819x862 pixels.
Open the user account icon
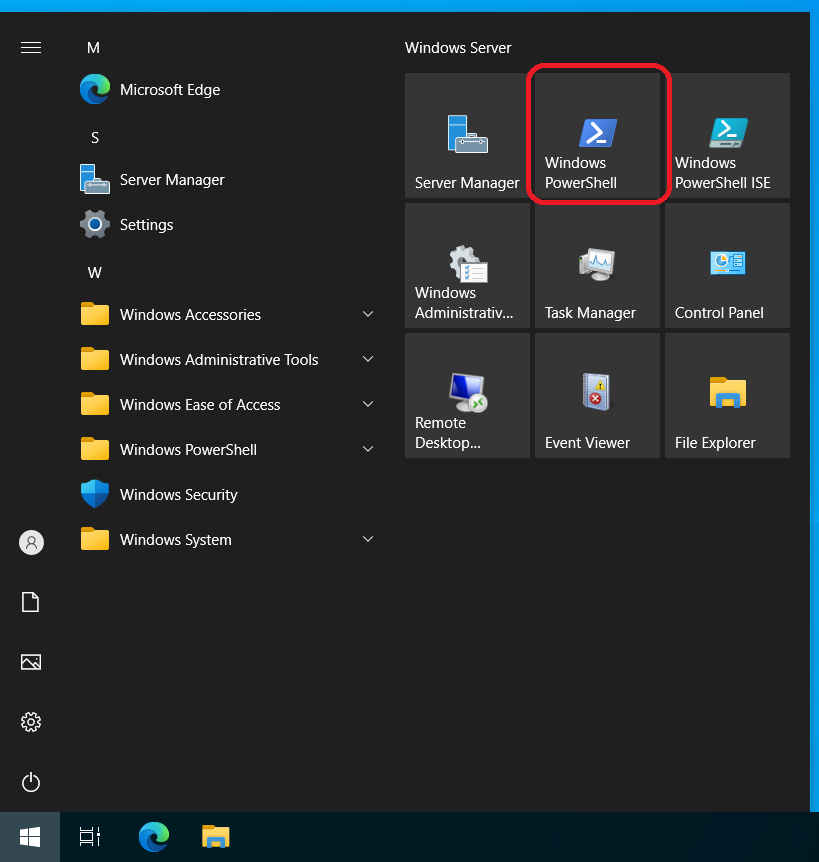click(x=31, y=543)
